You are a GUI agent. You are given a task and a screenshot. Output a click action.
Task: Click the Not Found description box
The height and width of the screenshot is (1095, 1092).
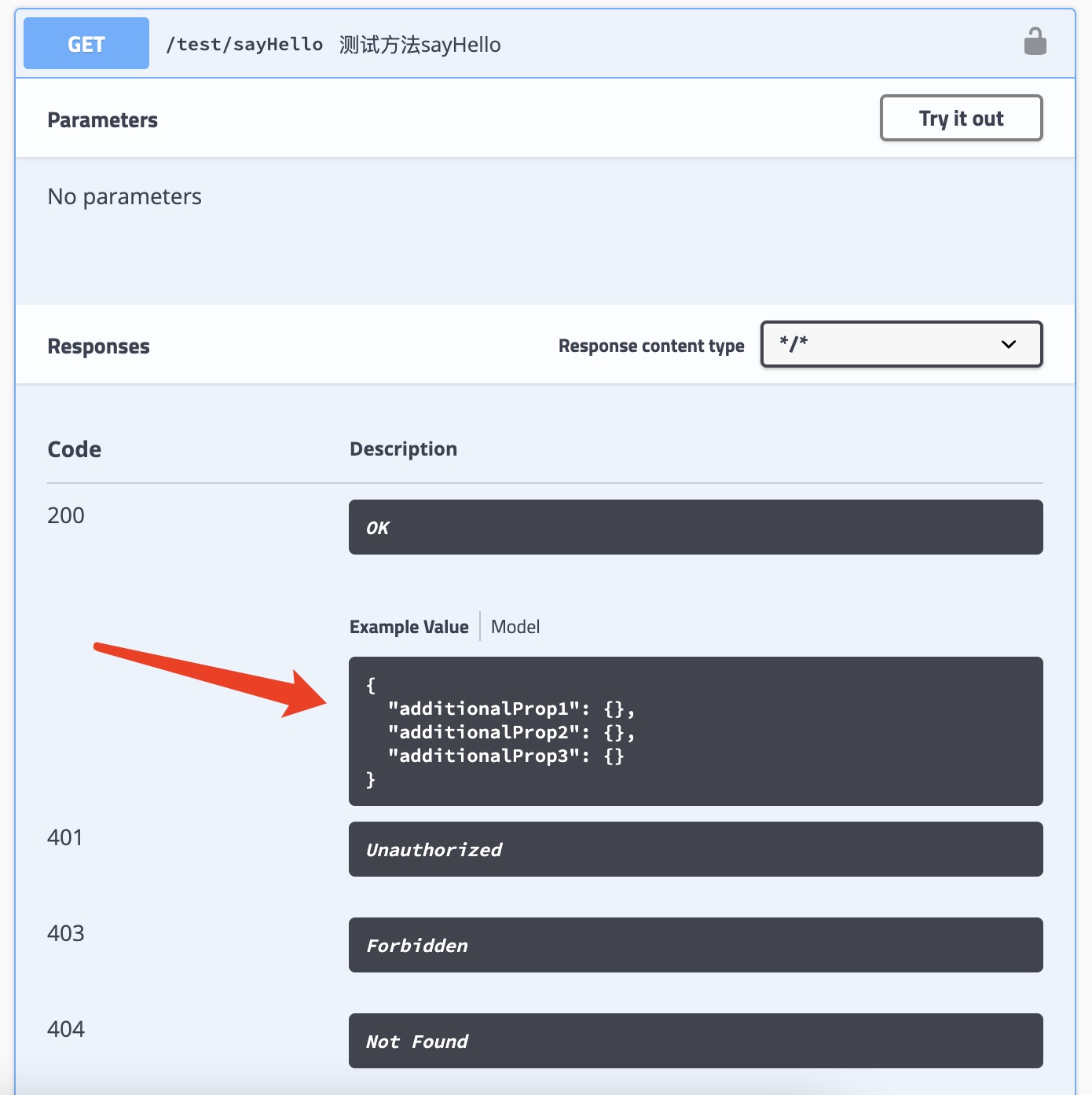tap(696, 1041)
